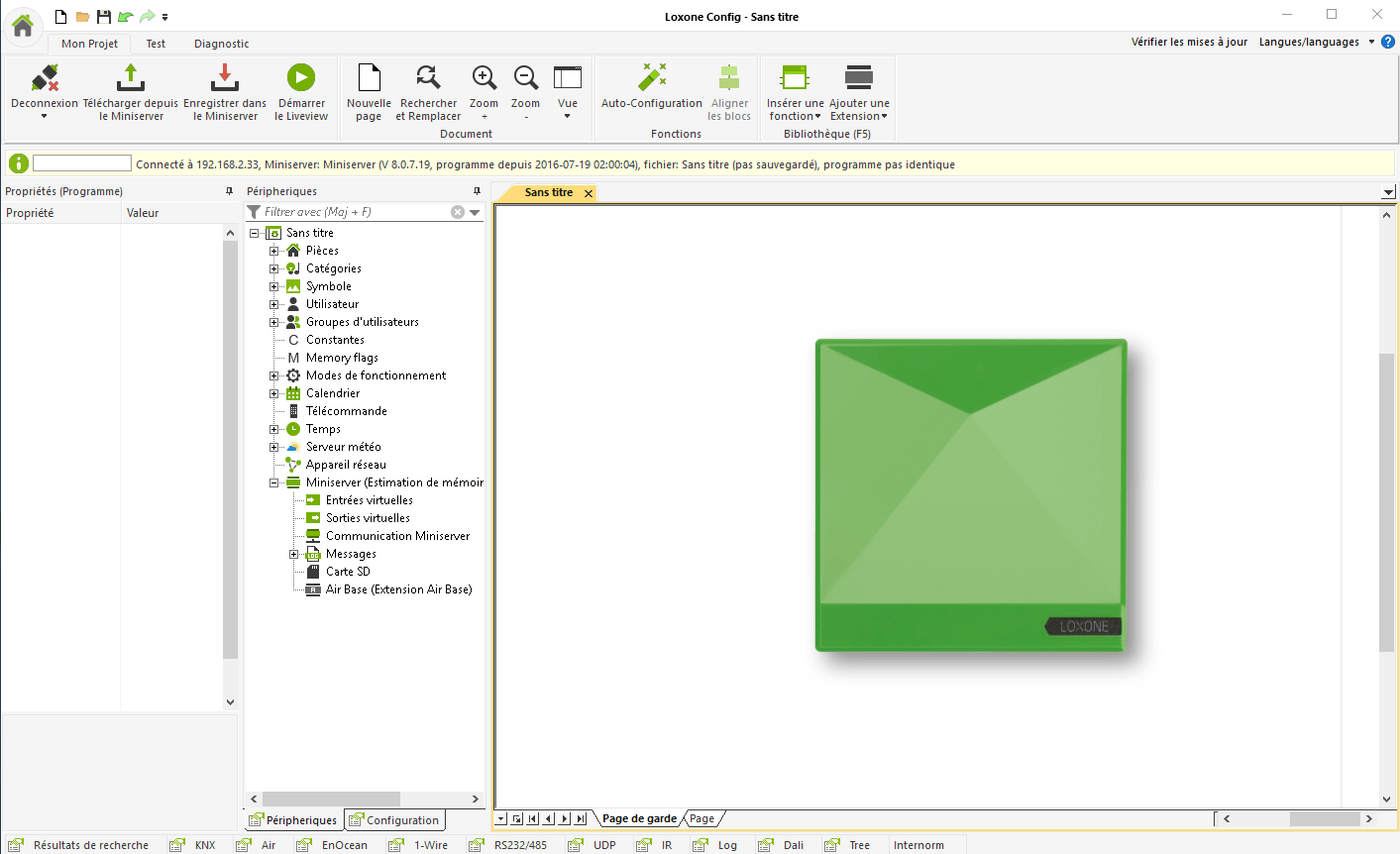
Task: Switch to the Configuration panel tab
Action: pos(394,820)
